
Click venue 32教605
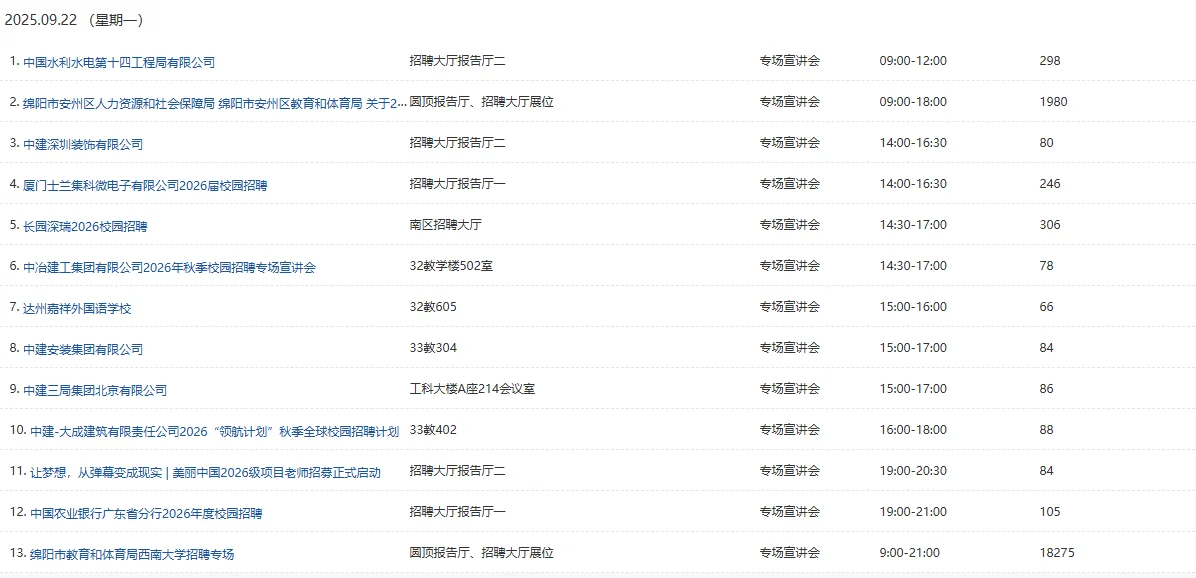click(433, 307)
